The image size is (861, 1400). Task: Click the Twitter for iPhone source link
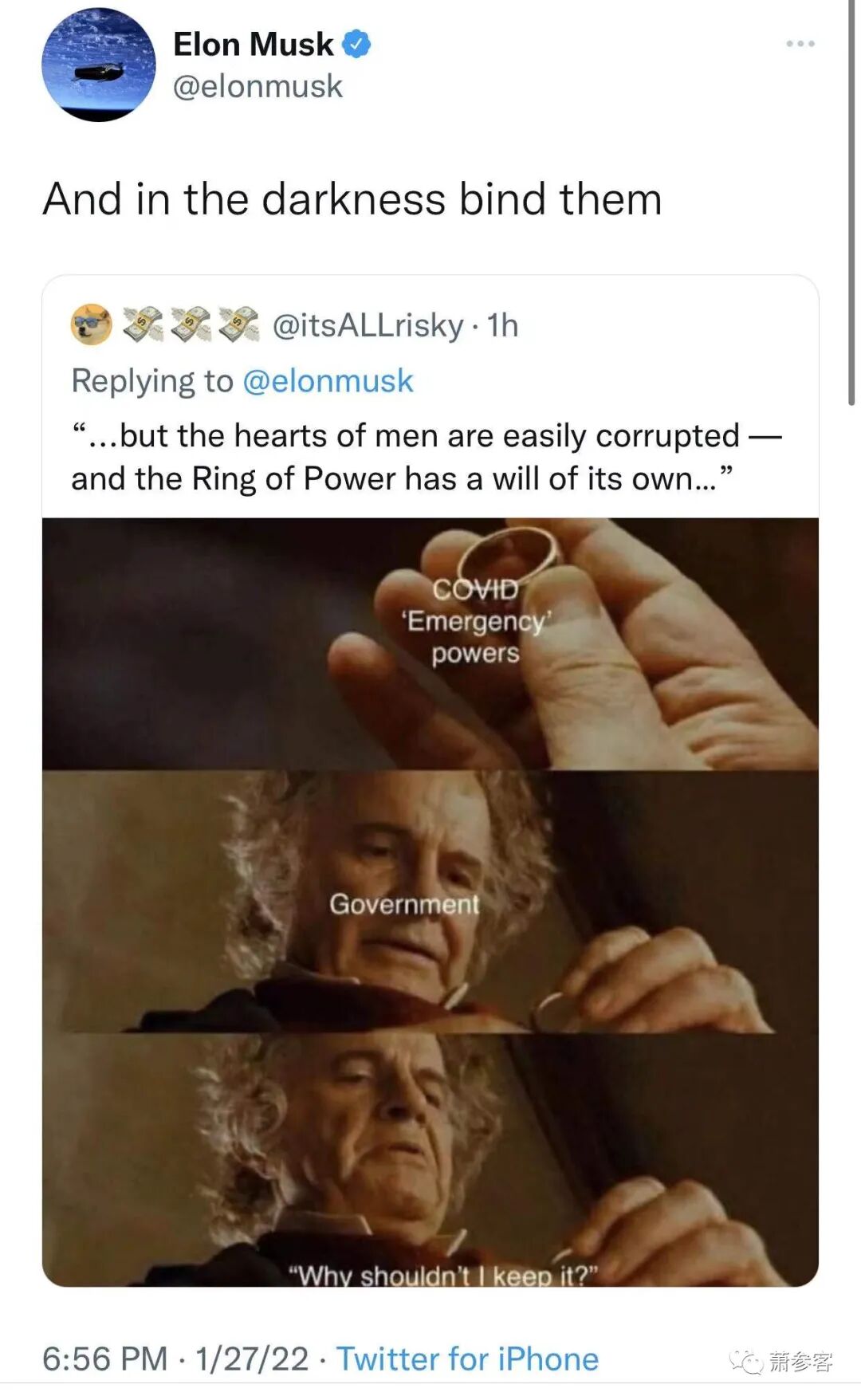[x=467, y=1359]
